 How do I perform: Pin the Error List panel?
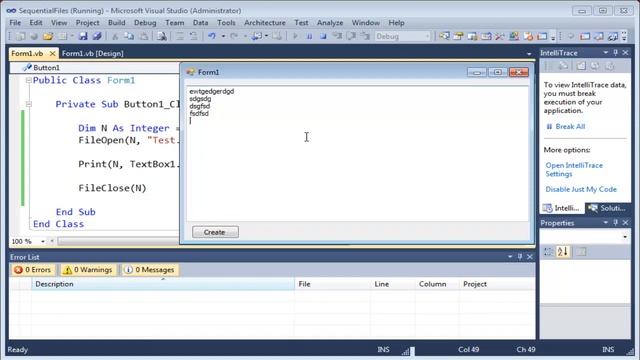pyautogui.click(x=520, y=257)
